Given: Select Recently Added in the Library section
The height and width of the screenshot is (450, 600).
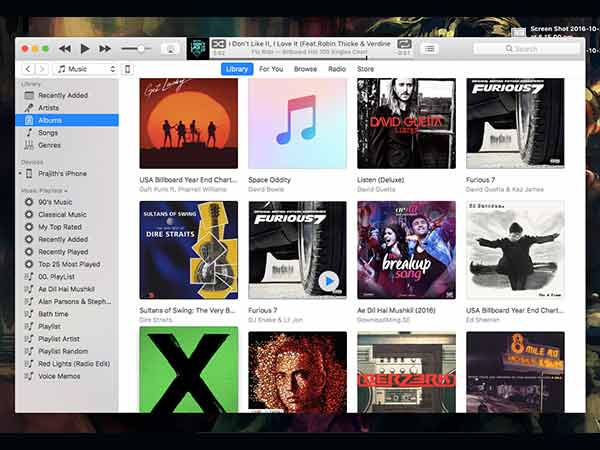Looking at the screenshot, I should click(x=67, y=95).
